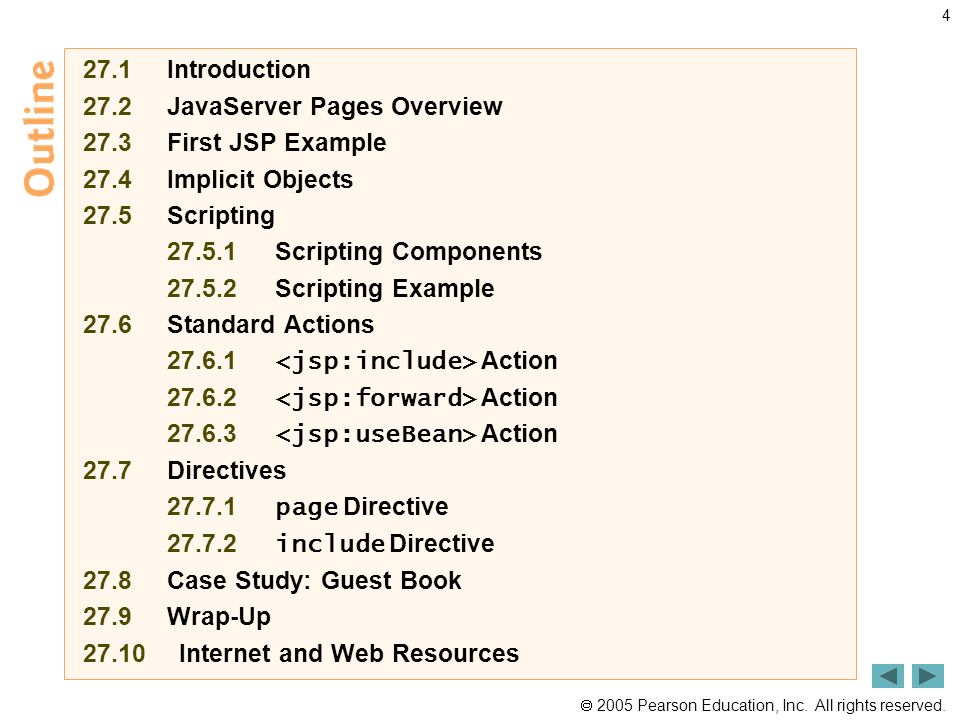Image resolution: width=960 pixels, height=720 pixels.
Task: Jump to First JSP Example
Action: tap(234, 143)
